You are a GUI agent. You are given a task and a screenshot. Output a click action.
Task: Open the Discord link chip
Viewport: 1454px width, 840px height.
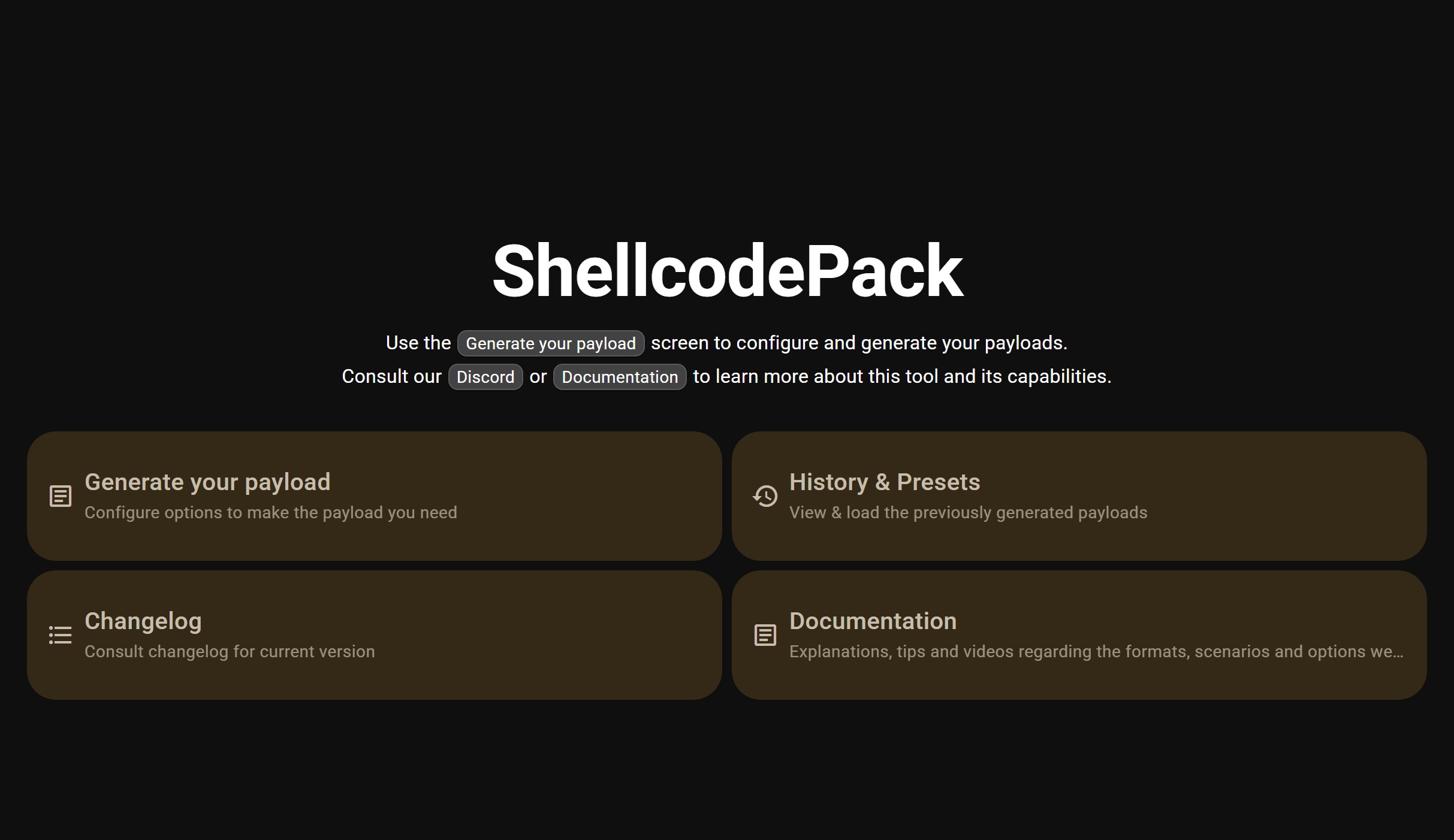tap(485, 377)
